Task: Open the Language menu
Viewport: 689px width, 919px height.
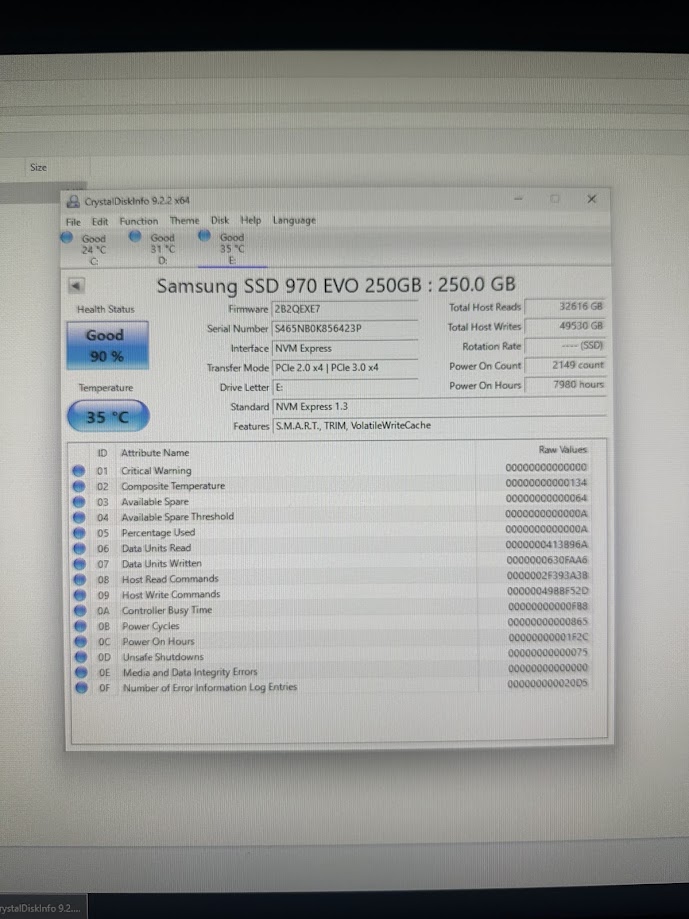Action: click(x=294, y=220)
